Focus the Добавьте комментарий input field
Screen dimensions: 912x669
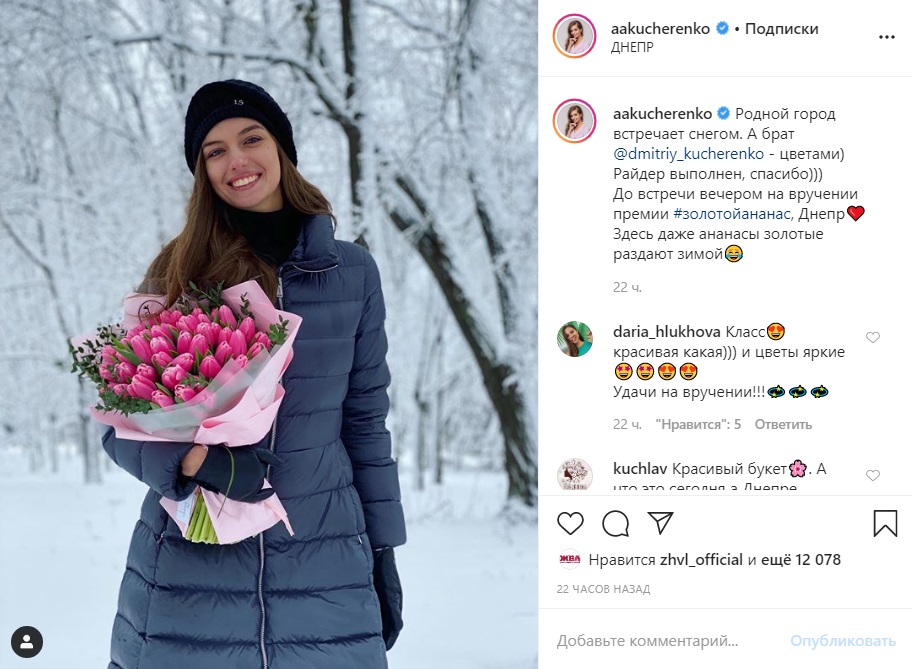click(x=669, y=641)
